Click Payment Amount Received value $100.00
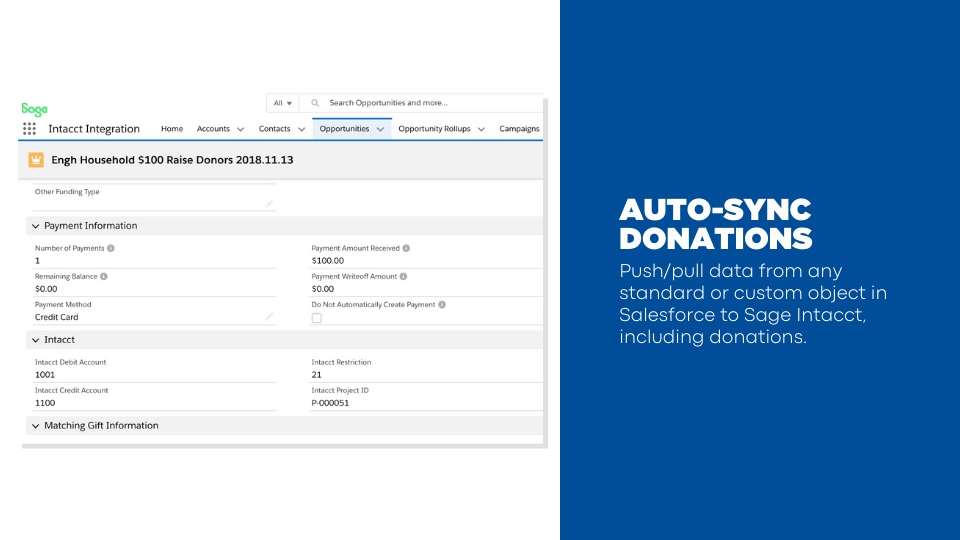Screen dimensions: 960x540 pyautogui.click(x=328, y=261)
